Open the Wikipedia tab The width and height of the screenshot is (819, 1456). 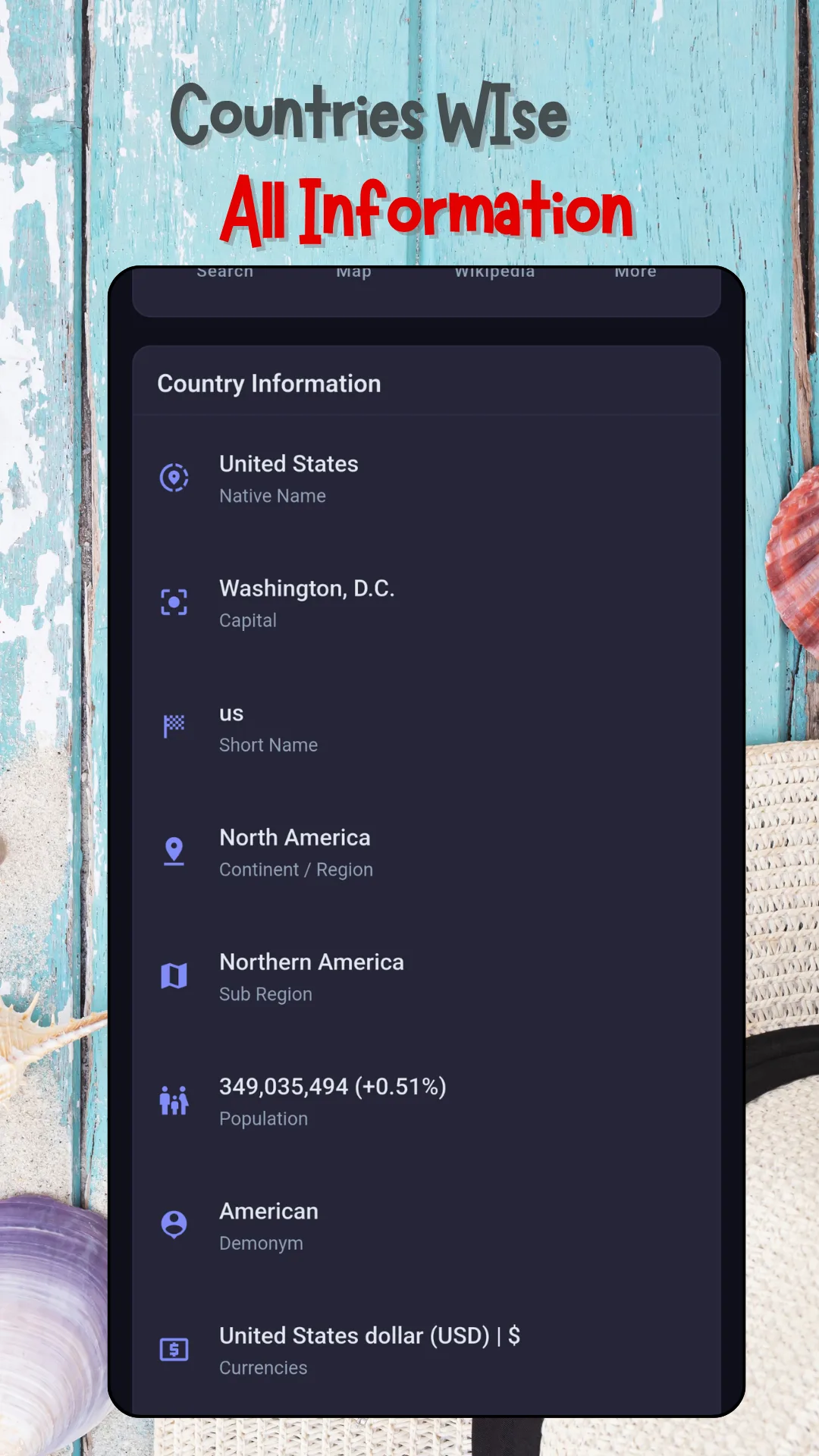pyautogui.click(x=494, y=271)
